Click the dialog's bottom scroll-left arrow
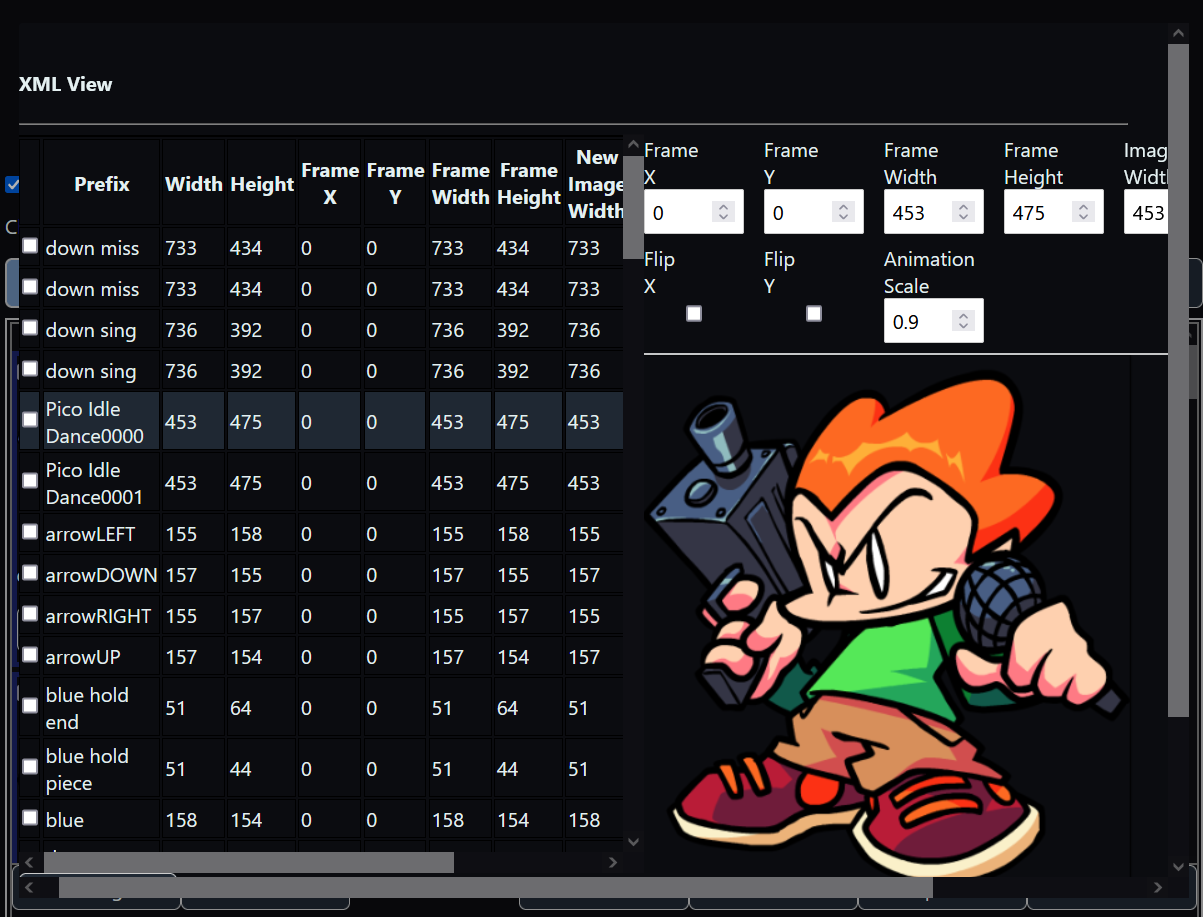 click(x=29, y=887)
